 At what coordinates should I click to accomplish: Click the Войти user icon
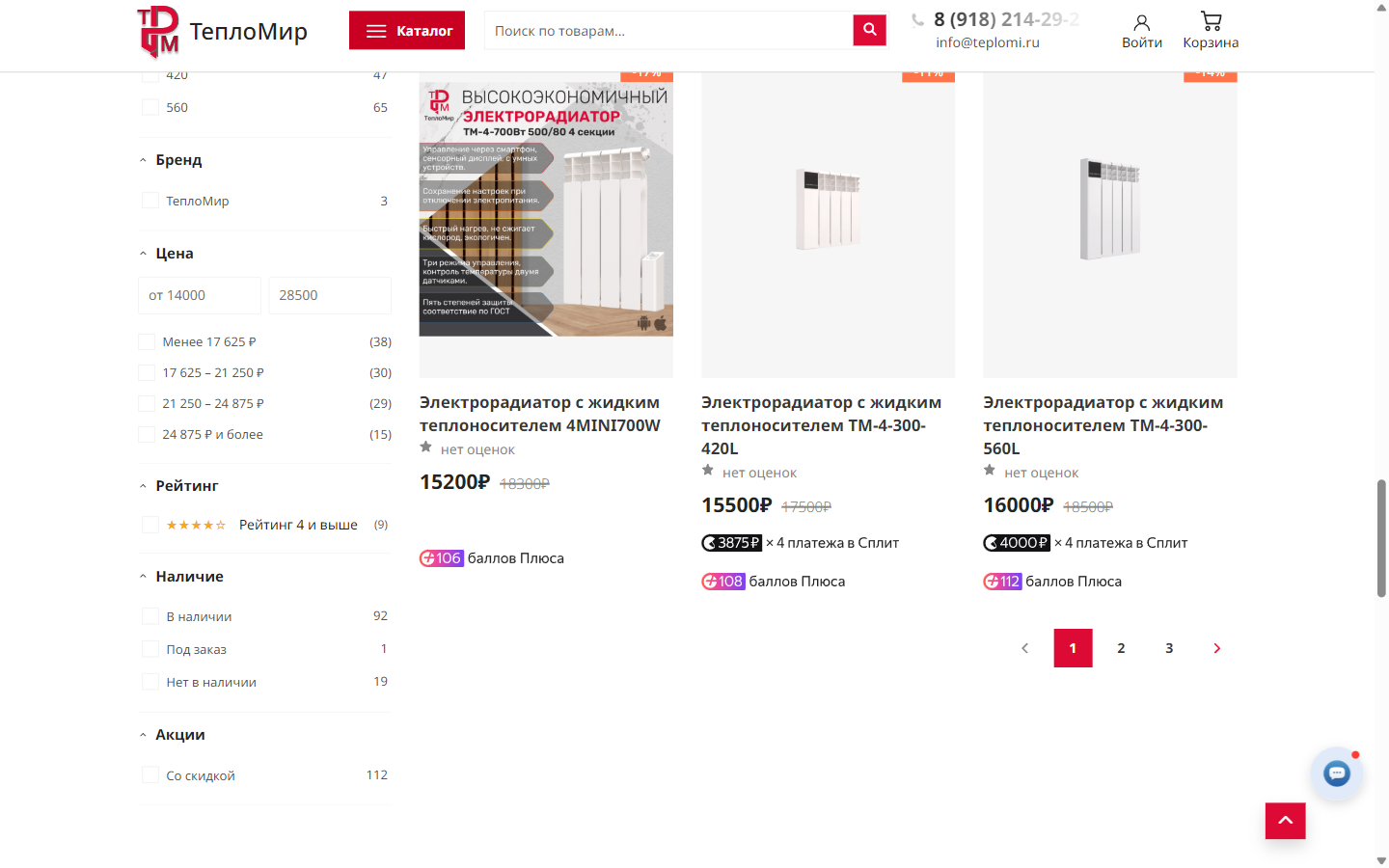1141,22
